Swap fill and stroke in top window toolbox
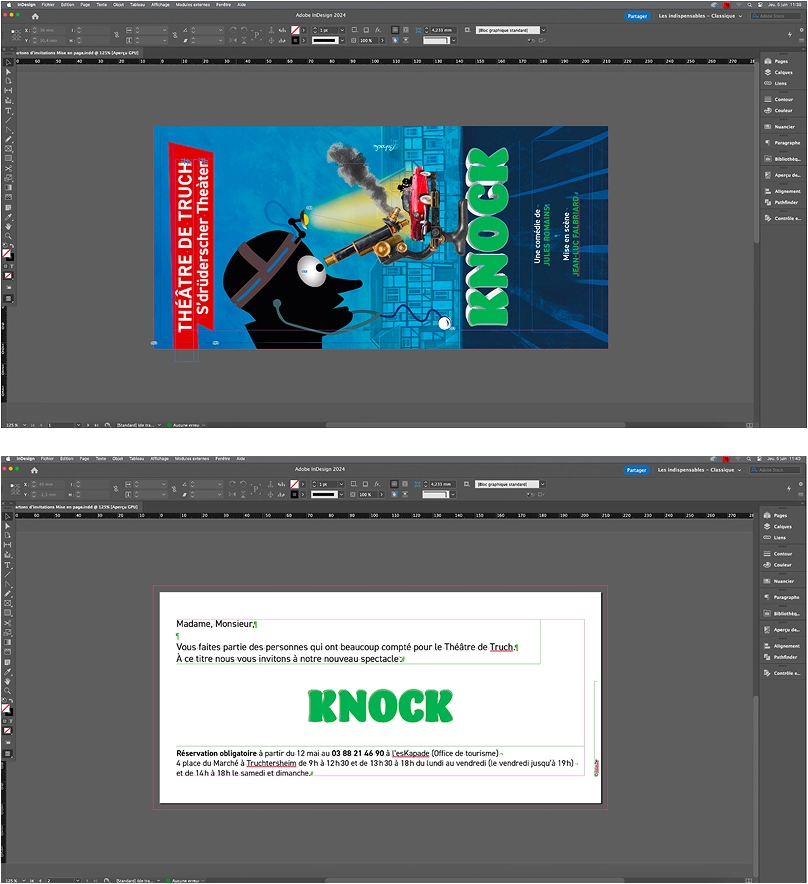This screenshot has width=808, height=884. (x=11, y=246)
